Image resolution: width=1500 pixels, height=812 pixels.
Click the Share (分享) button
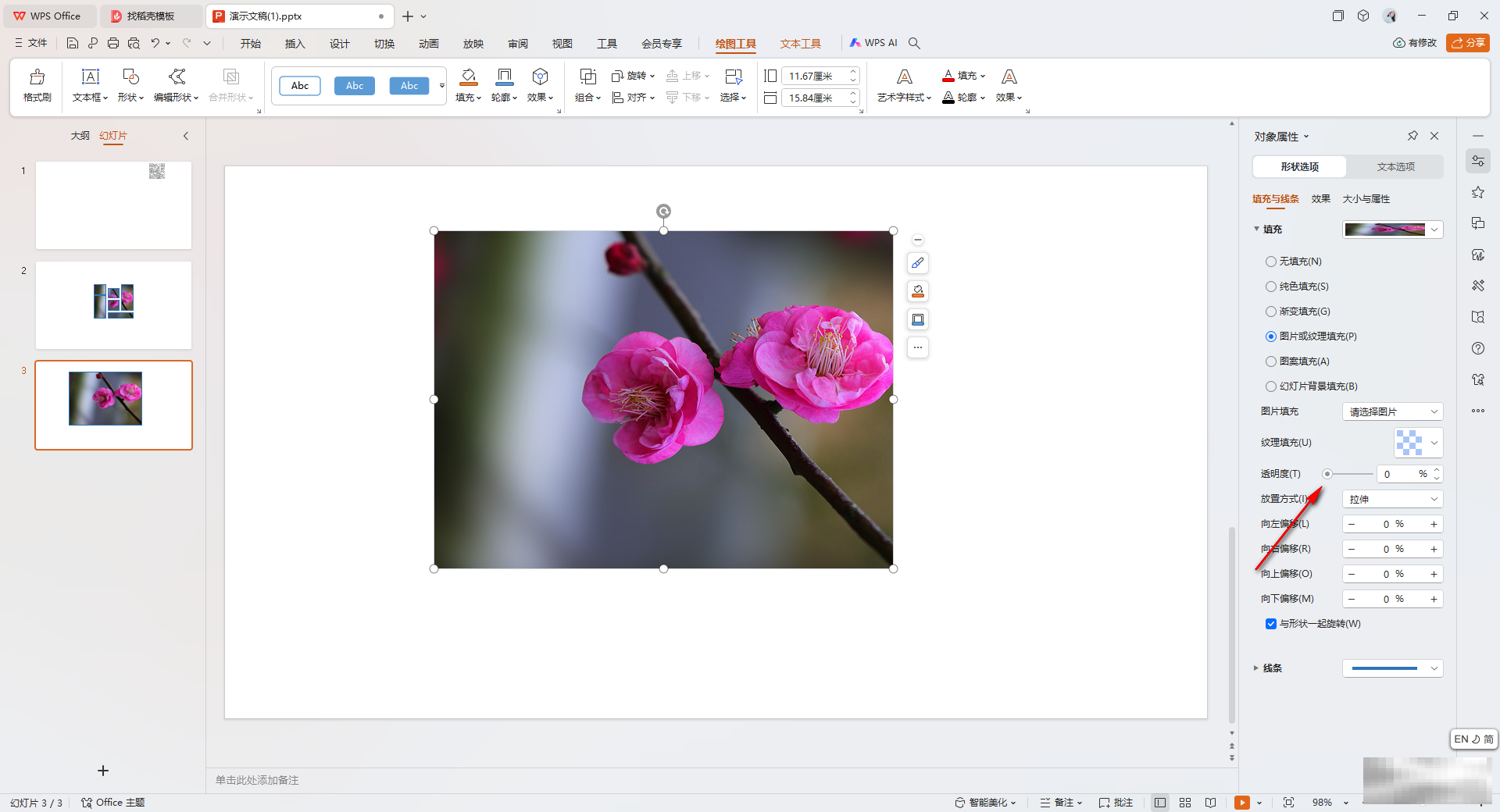[1468, 43]
